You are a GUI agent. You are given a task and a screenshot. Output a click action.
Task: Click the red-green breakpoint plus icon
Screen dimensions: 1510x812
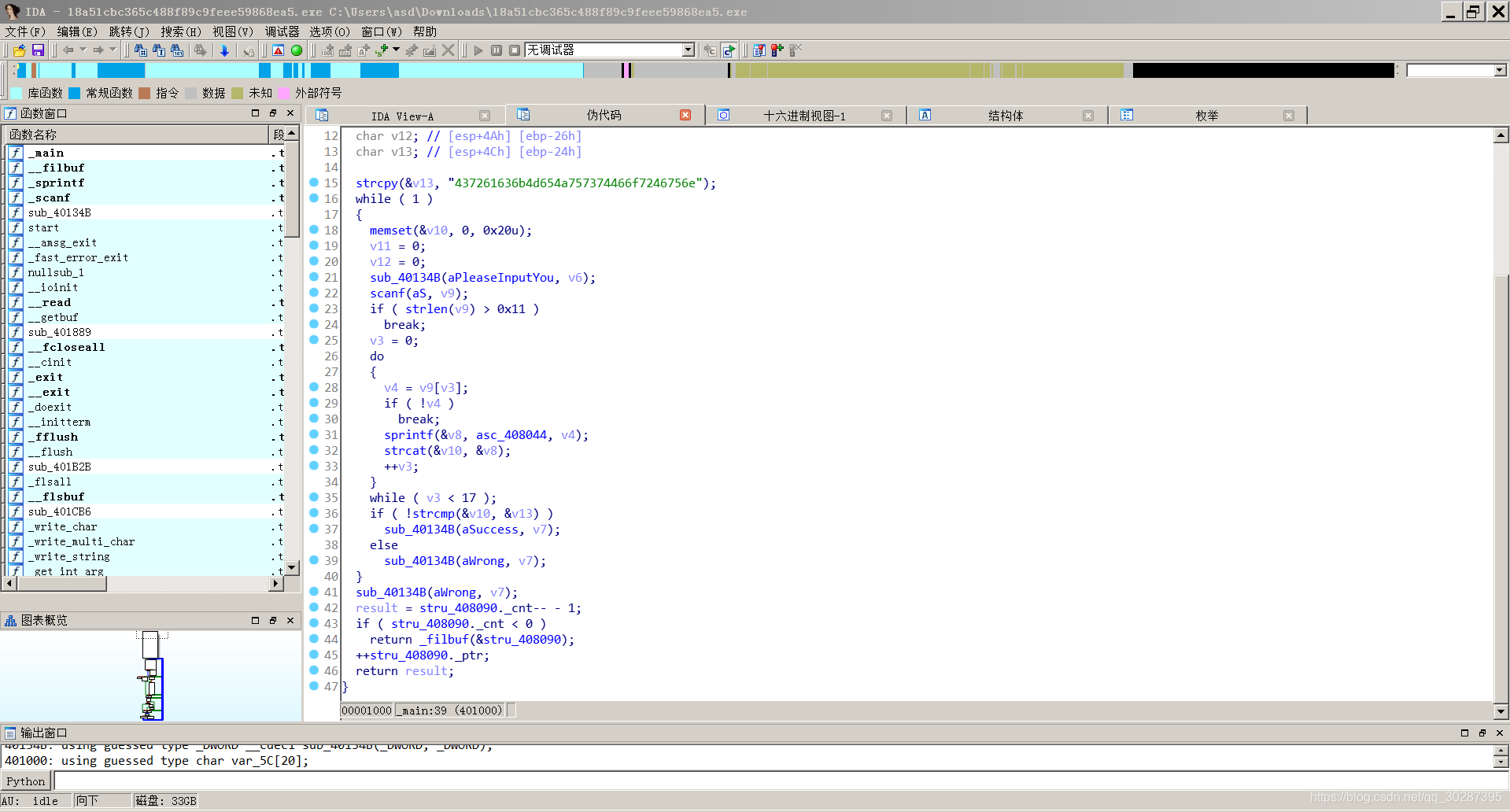(777, 50)
